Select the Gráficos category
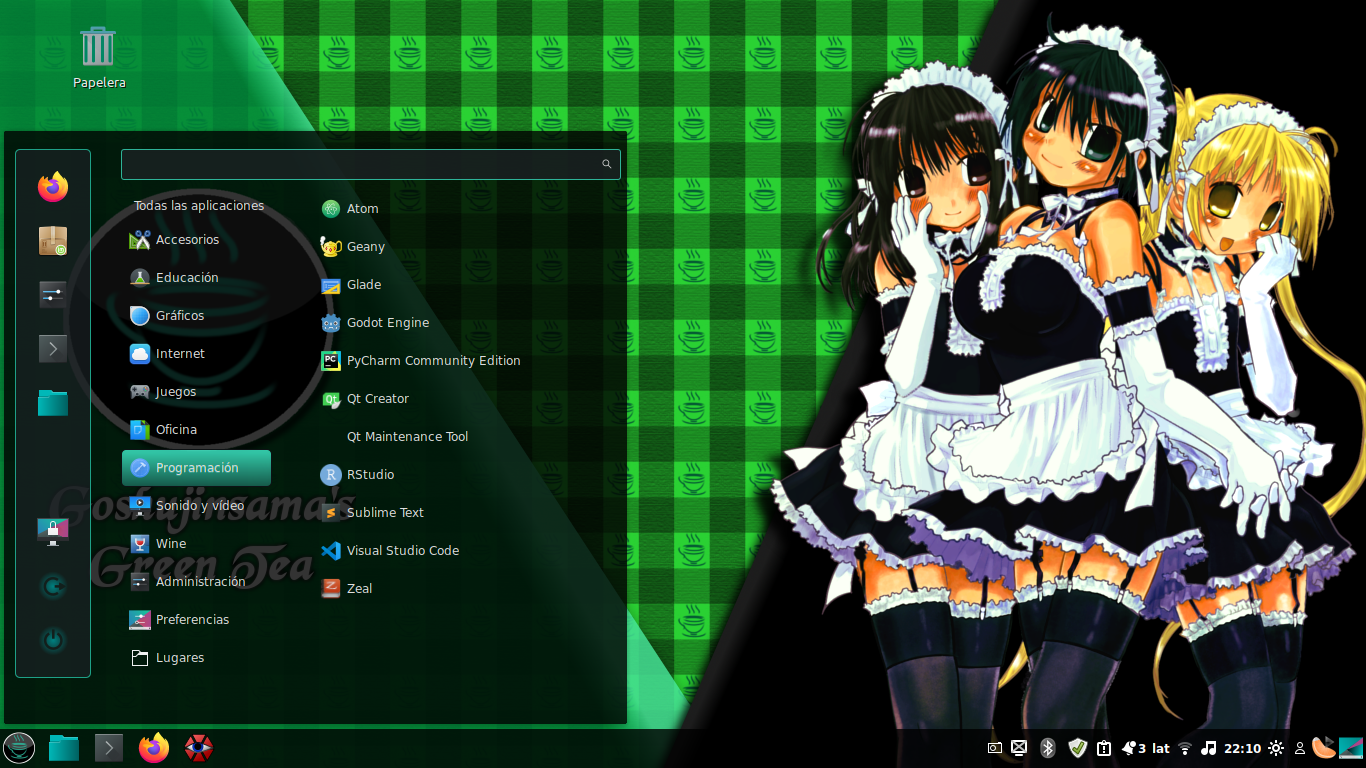 (179, 316)
